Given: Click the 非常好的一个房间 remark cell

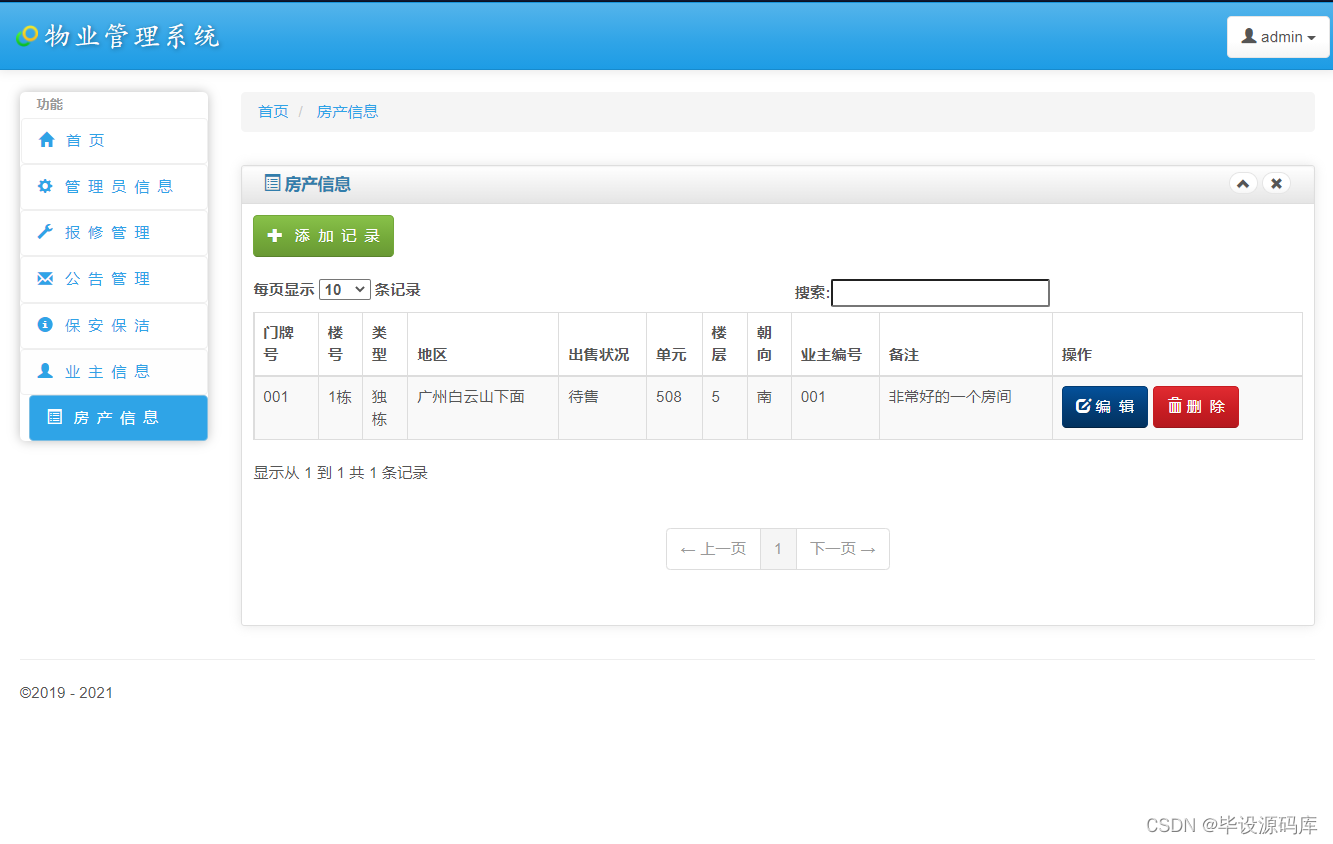Looking at the screenshot, I should pos(966,408).
